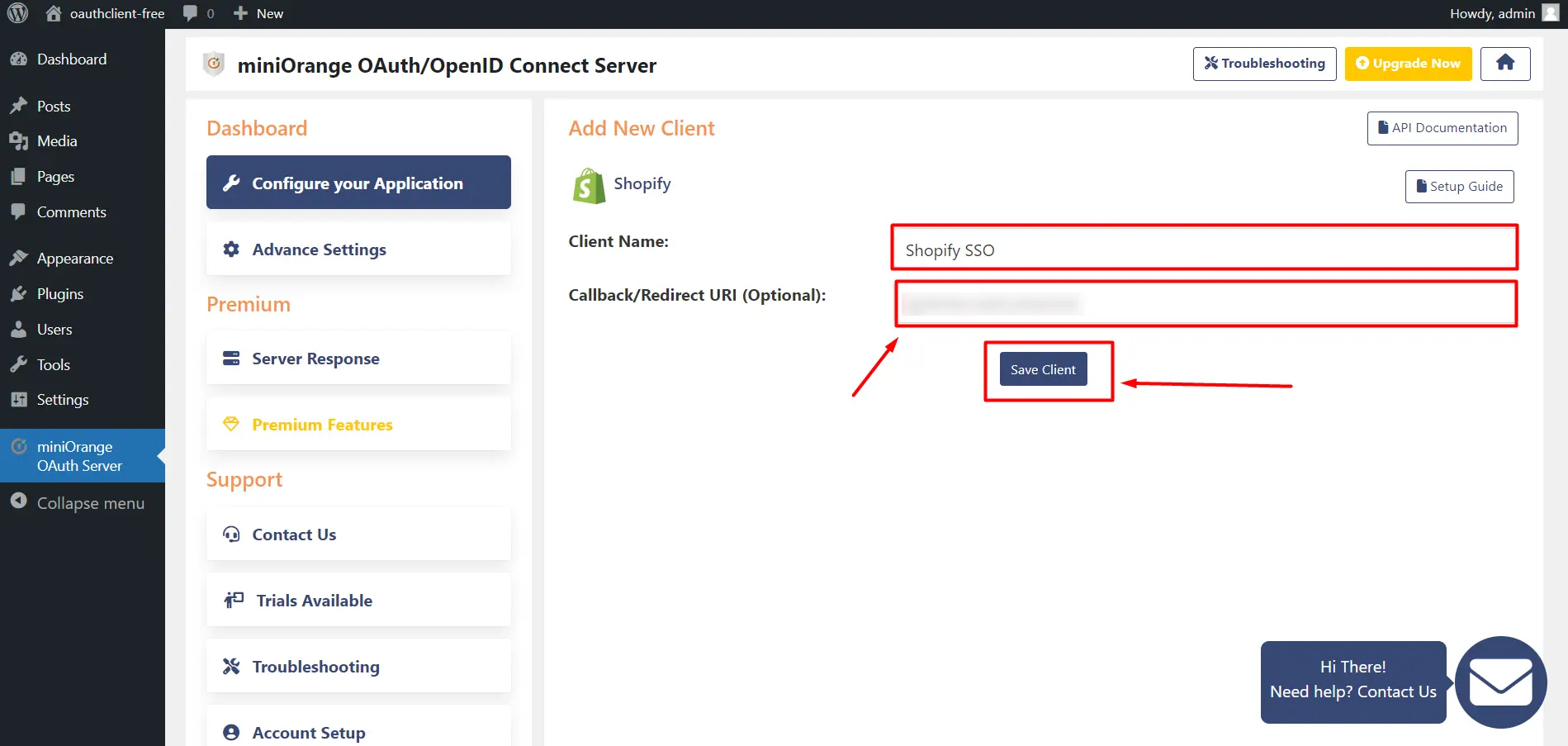Screen dimensions: 1568x746
Task: Open Pages in the sidebar
Action: (83, 177)
